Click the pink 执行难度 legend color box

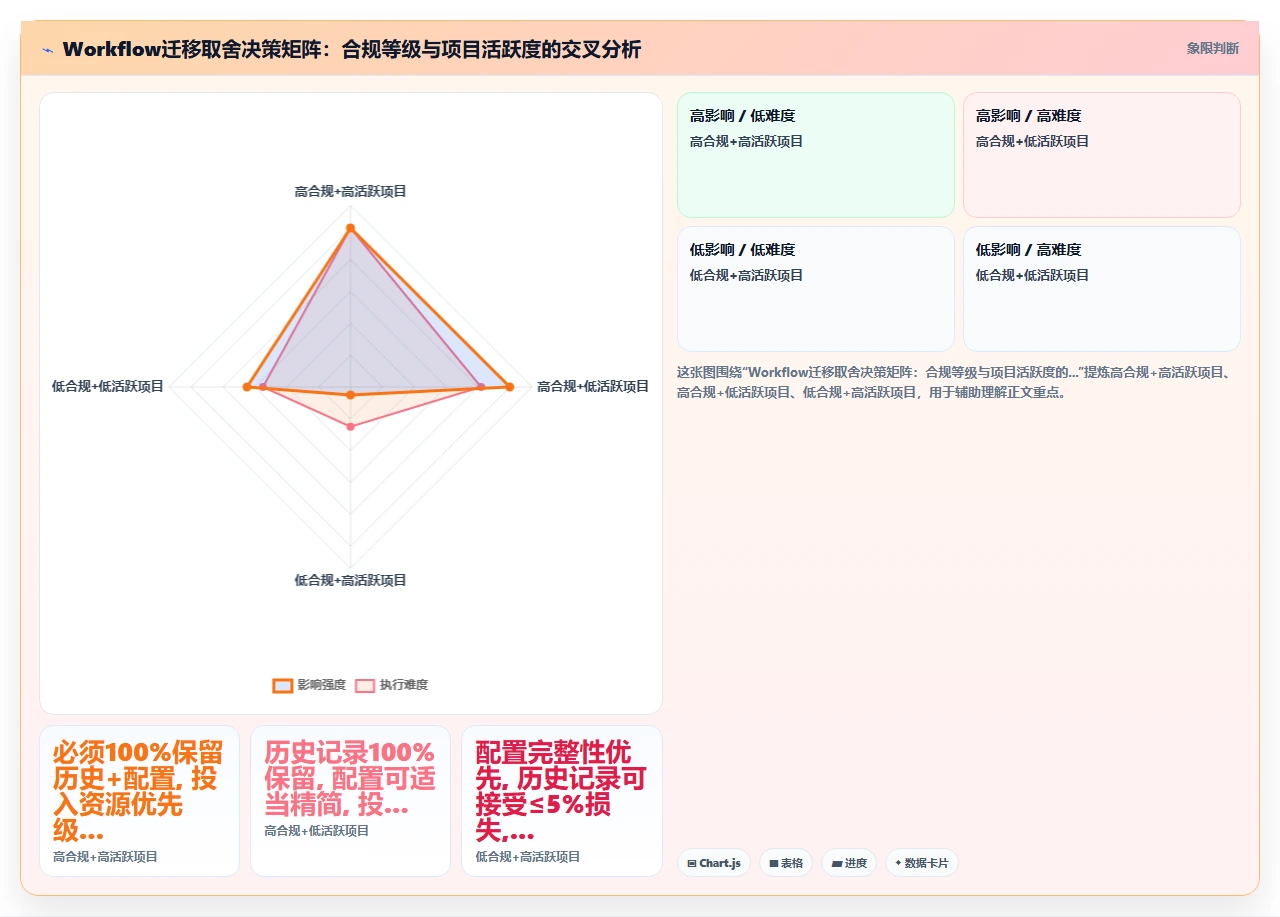(365, 685)
